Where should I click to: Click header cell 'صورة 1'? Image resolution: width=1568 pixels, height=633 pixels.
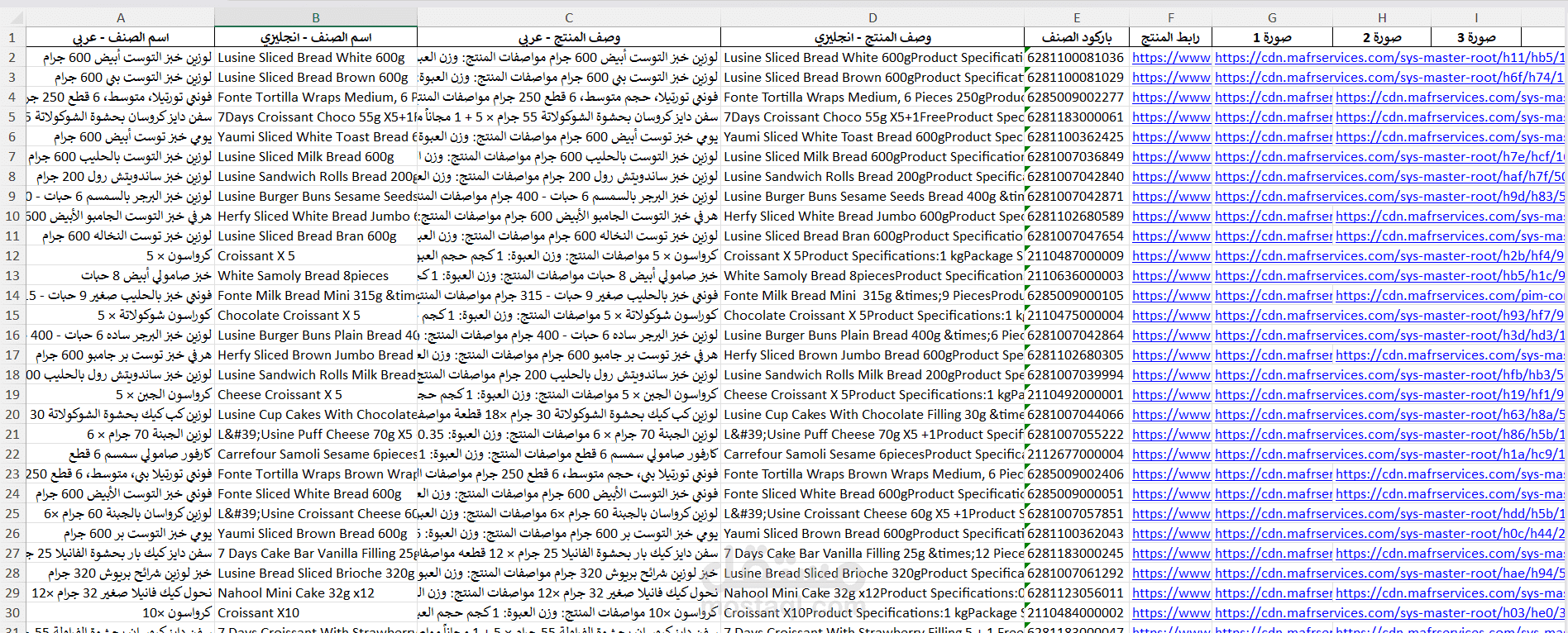(x=1272, y=37)
